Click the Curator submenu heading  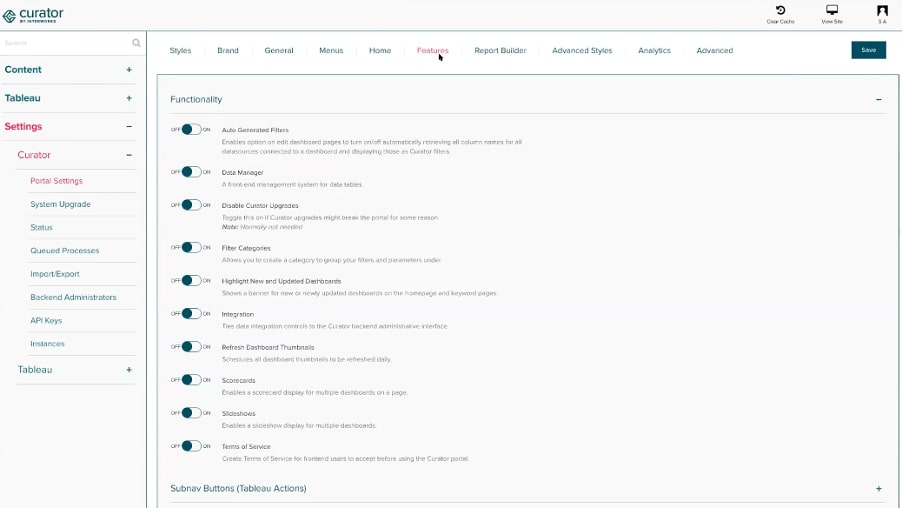(x=34, y=155)
